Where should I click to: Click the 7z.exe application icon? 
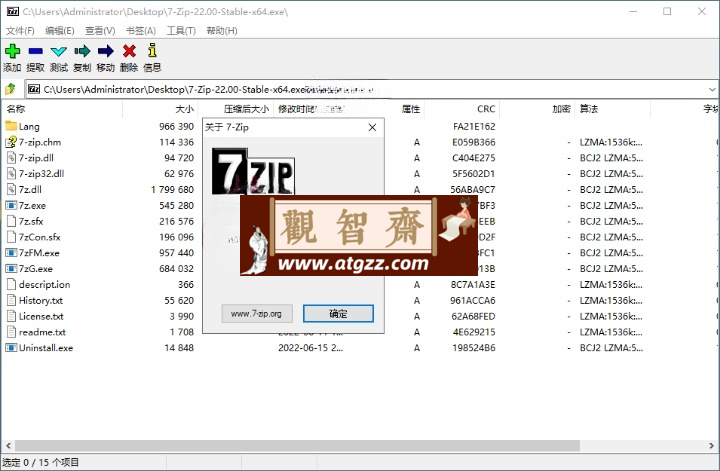click(11, 205)
